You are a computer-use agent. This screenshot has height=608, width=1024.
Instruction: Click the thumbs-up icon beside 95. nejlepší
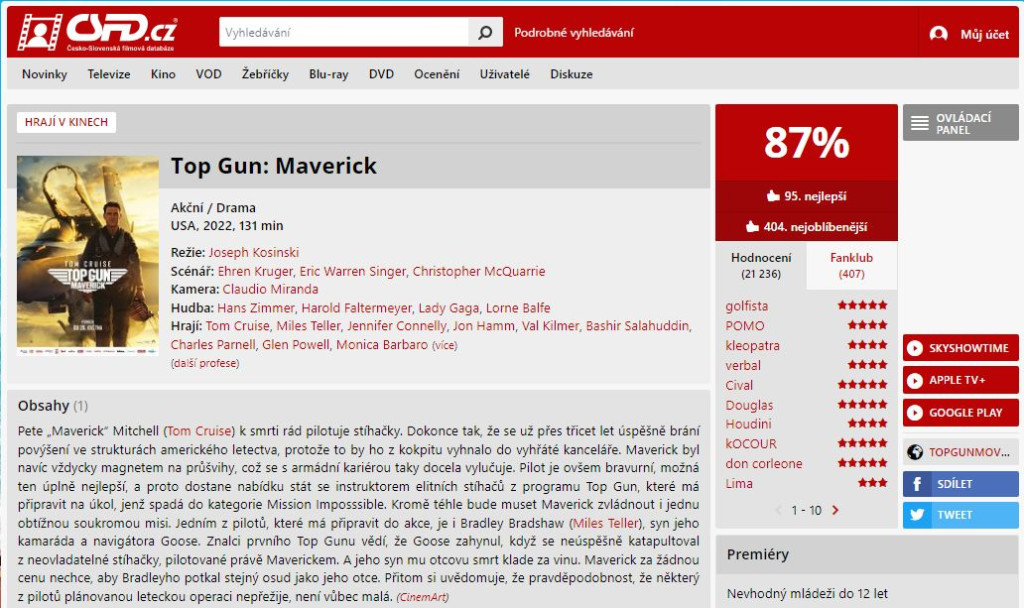pyautogui.click(x=773, y=196)
